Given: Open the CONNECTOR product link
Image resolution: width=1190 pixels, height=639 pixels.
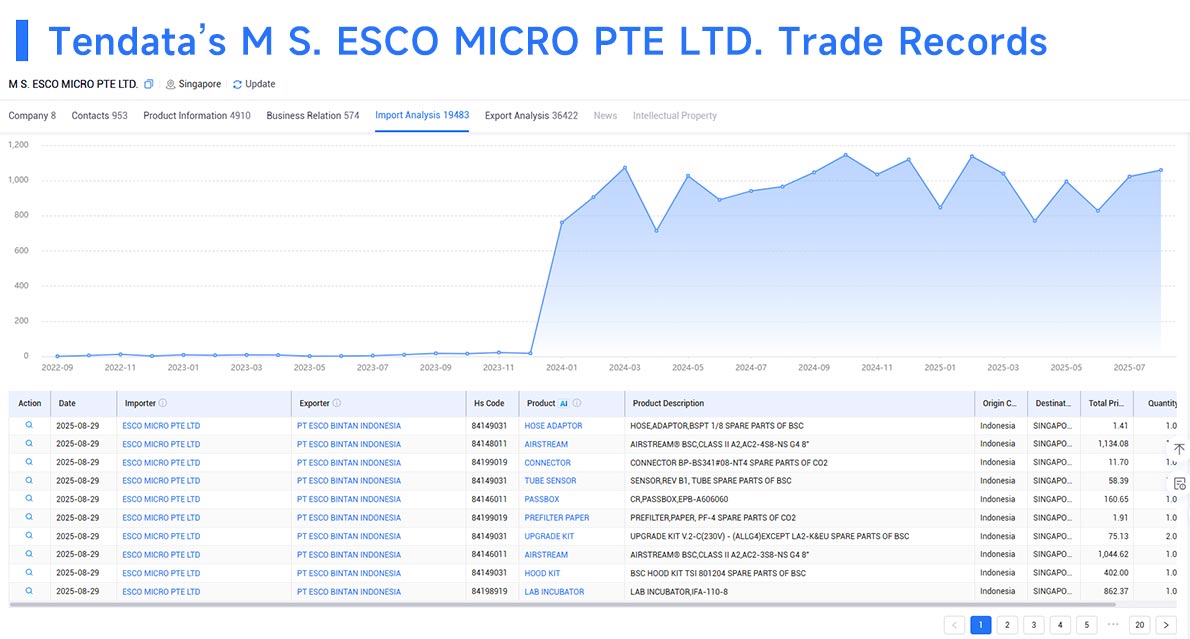Looking at the screenshot, I should tap(547, 462).
